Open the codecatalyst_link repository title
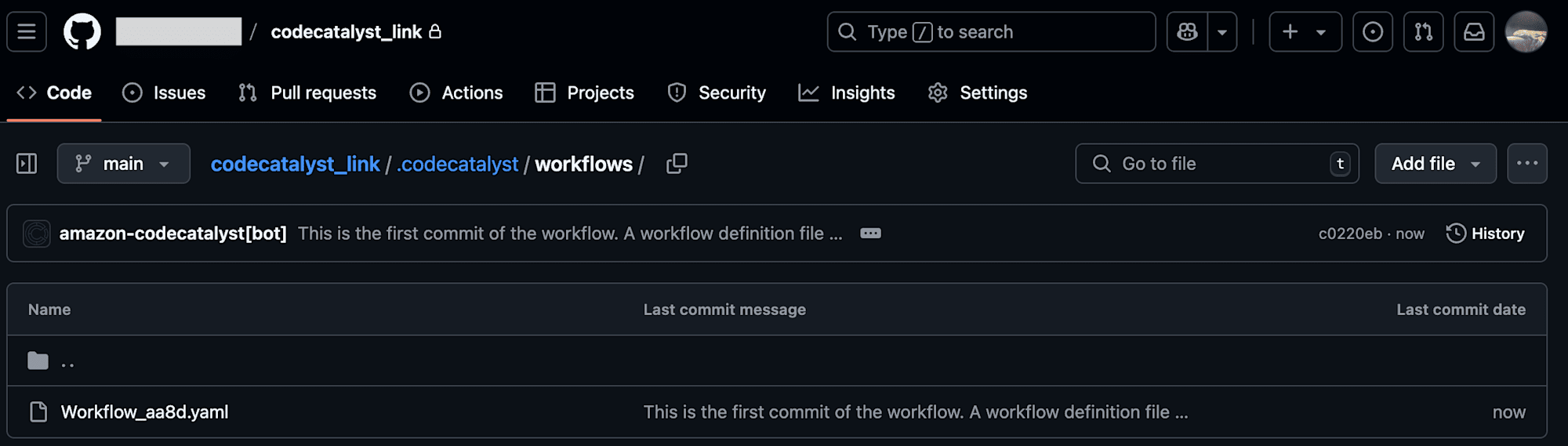 (346, 32)
